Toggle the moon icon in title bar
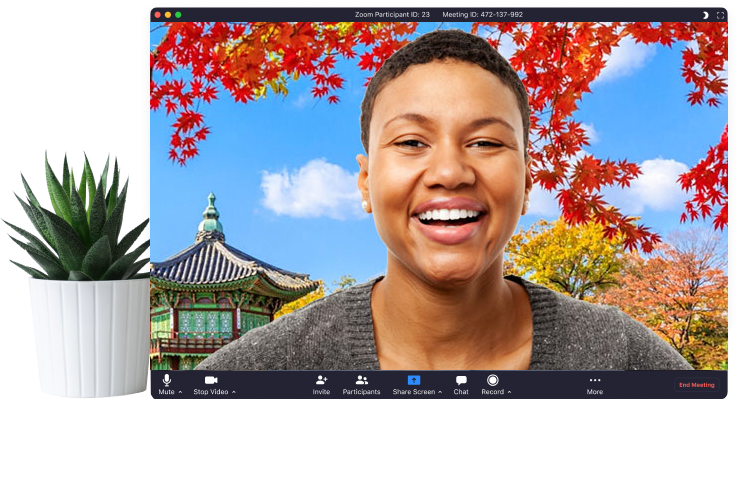The height and width of the screenshot is (477, 740). (x=705, y=15)
